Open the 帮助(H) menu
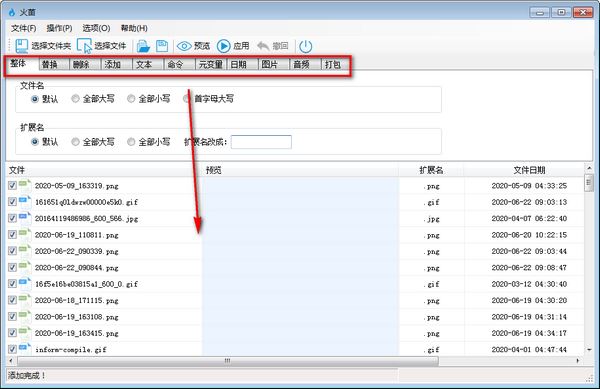600x389 pixels. 134,28
